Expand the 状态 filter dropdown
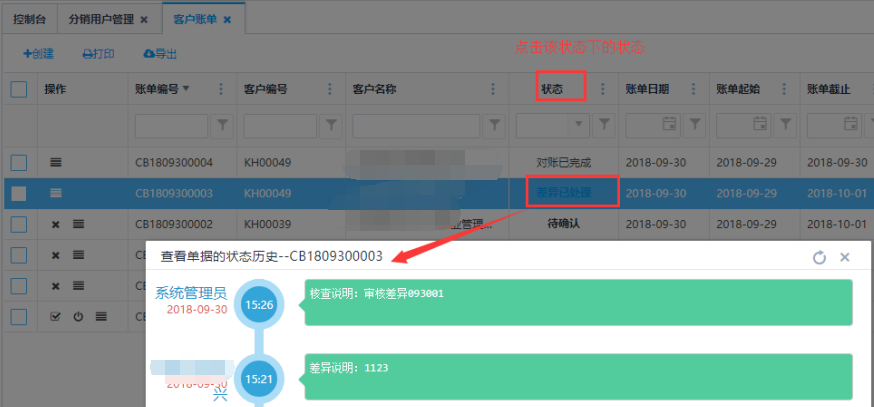Viewport: 874px width, 407px height. tap(577, 124)
